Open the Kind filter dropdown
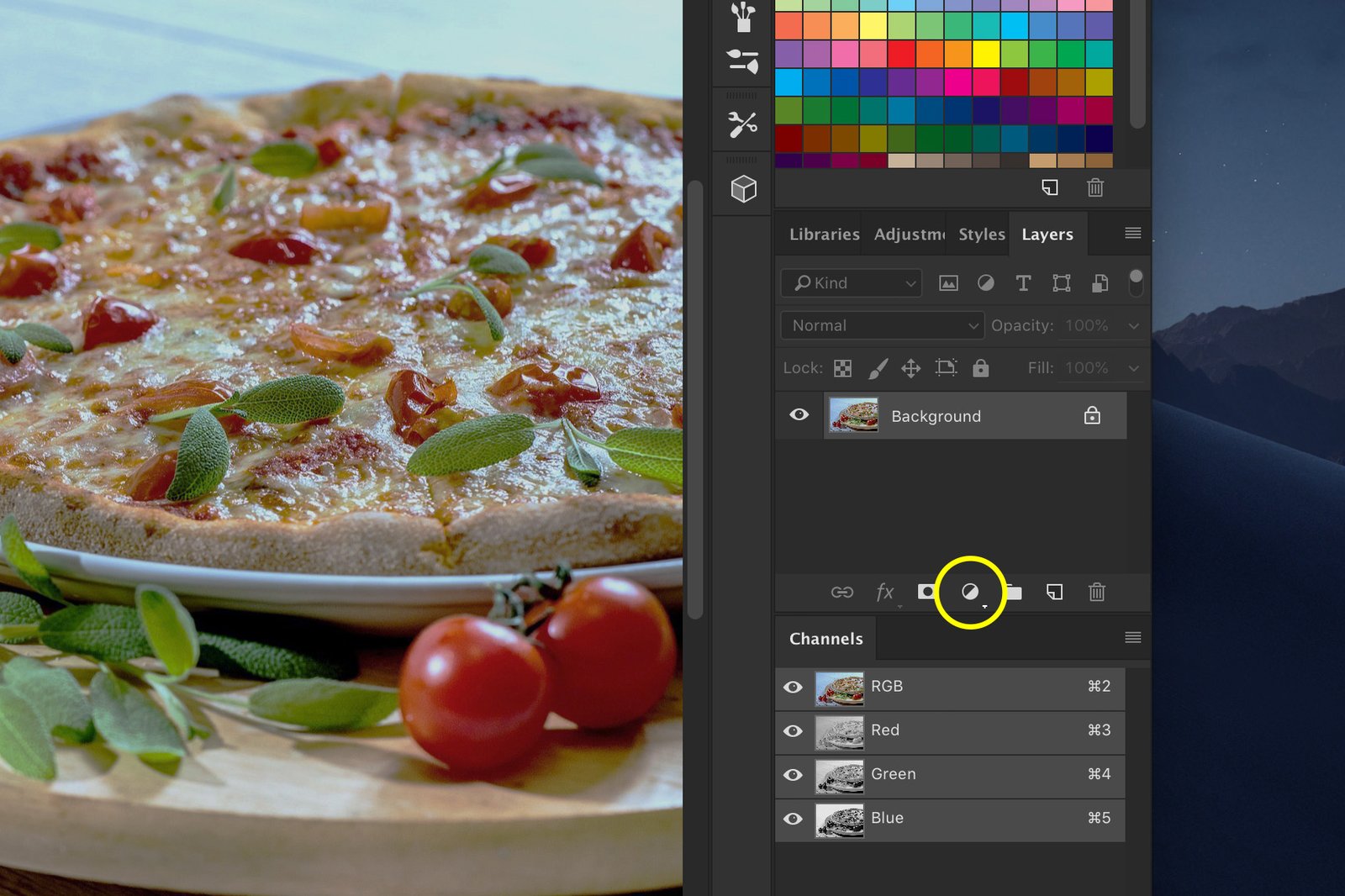 tap(850, 283)
